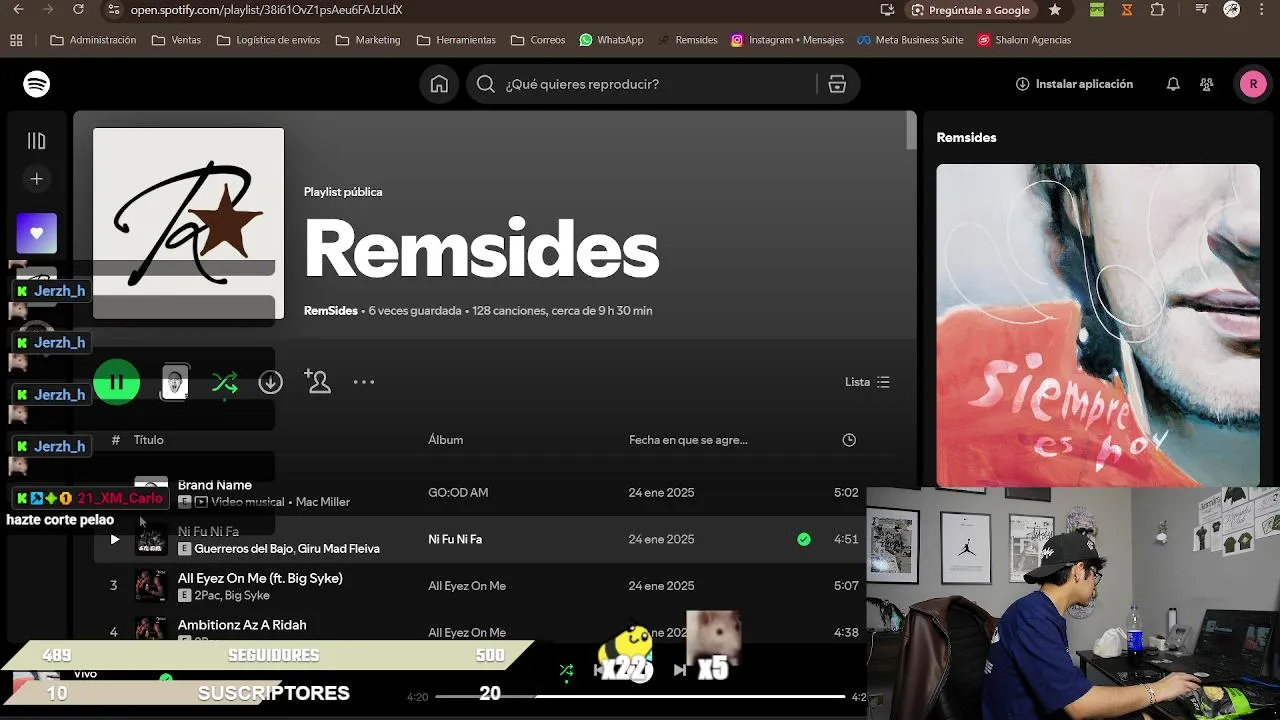This screenshot has width=1280, height=720.
Task: Pause playback with green button
Action: [x=117, y=382]
